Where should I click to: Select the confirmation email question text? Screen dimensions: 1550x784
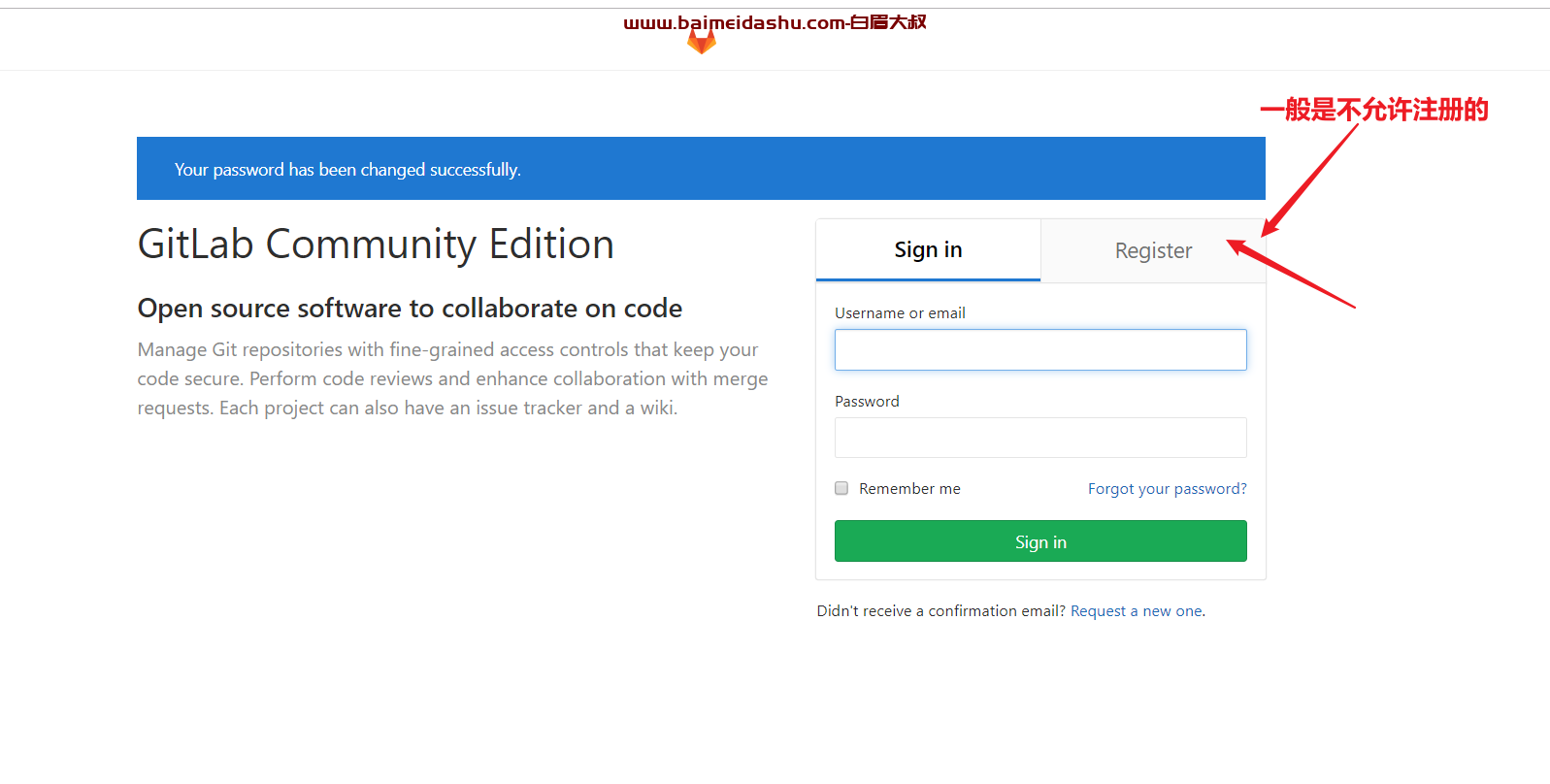click(x=940, y=610)
